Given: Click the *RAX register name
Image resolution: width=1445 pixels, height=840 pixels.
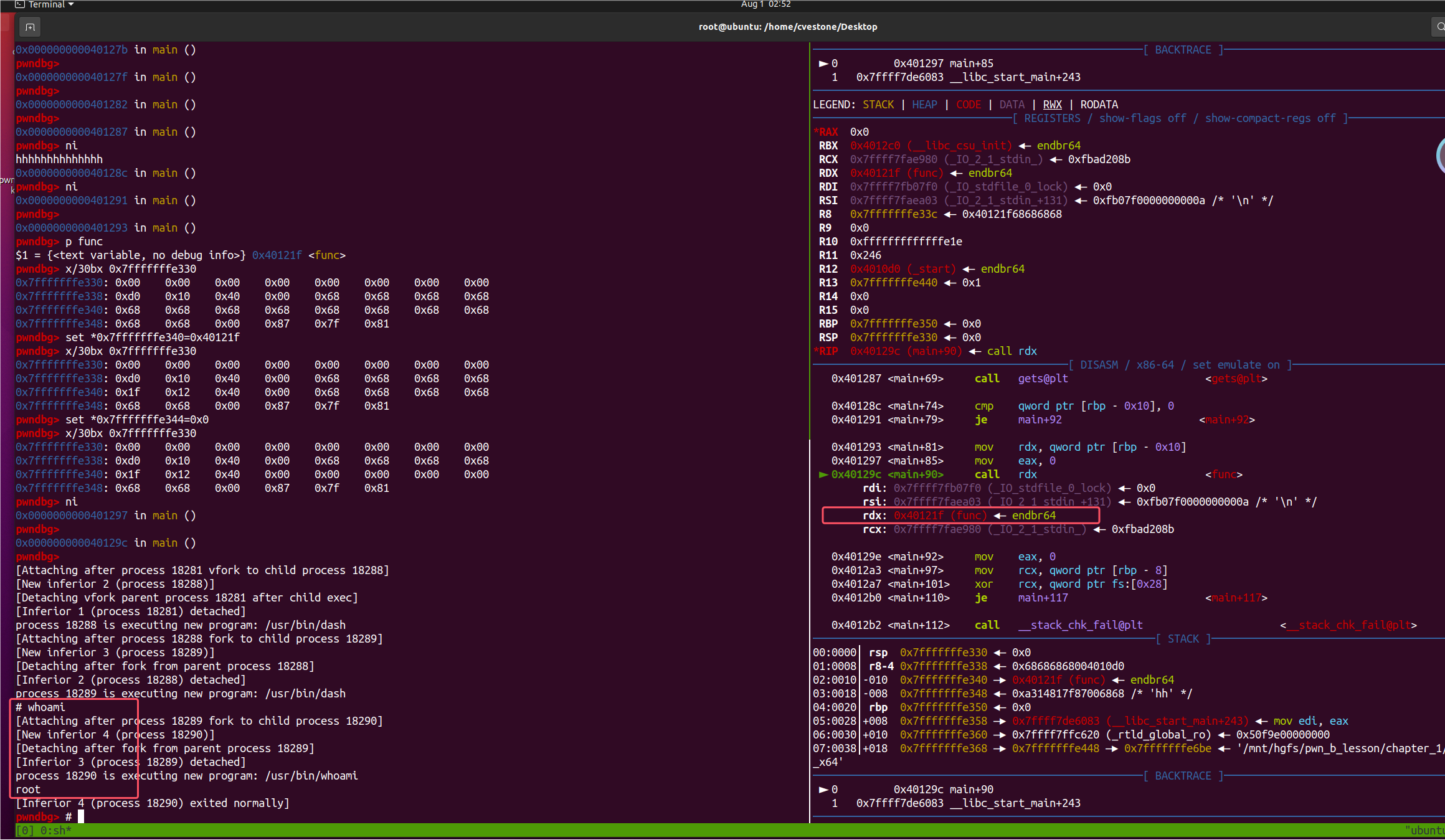Looking at the screenshot, I should click(x=826, y=132).
